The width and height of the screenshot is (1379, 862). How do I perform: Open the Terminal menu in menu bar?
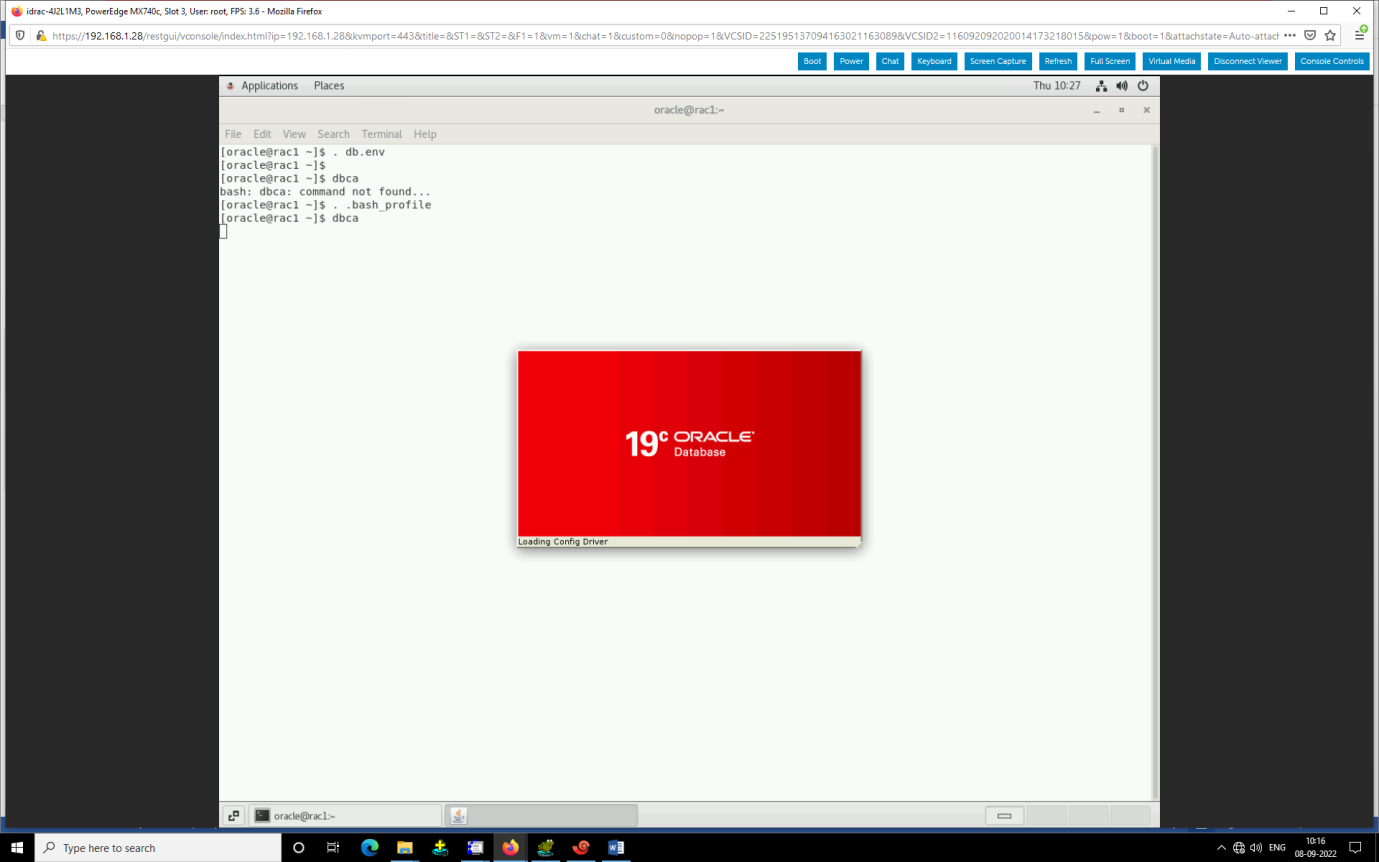pos(382,134)
